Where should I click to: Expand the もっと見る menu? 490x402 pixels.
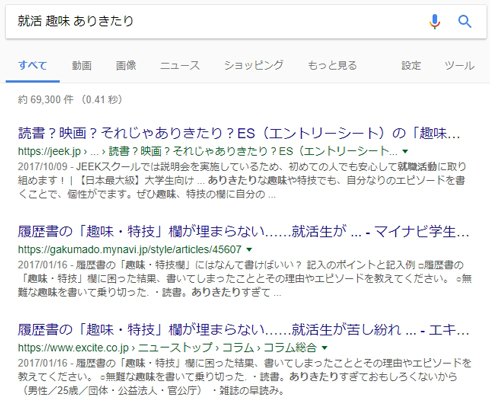(x=332, y=65)
